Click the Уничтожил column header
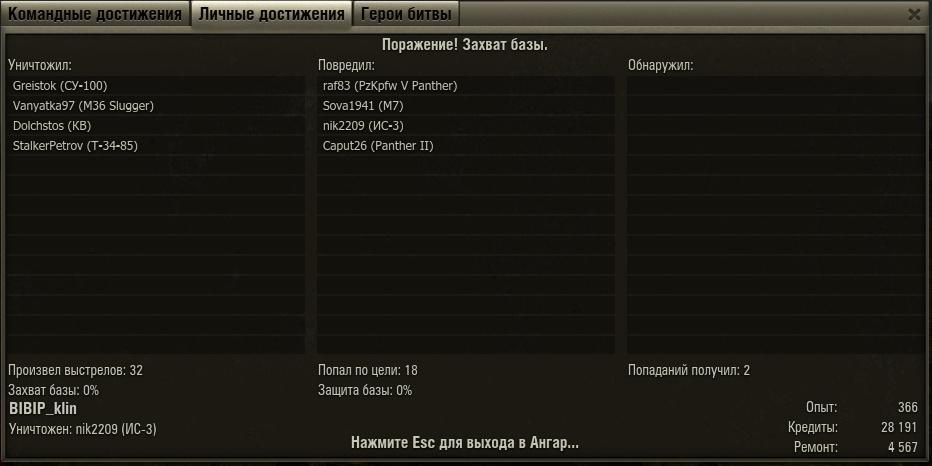932x466 pixels. 40,66
